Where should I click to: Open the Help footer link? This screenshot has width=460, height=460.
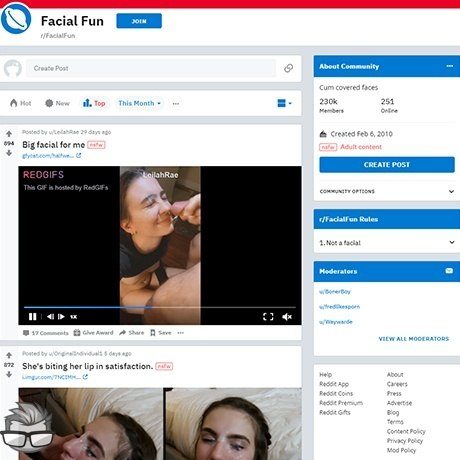tap(325, 374)
